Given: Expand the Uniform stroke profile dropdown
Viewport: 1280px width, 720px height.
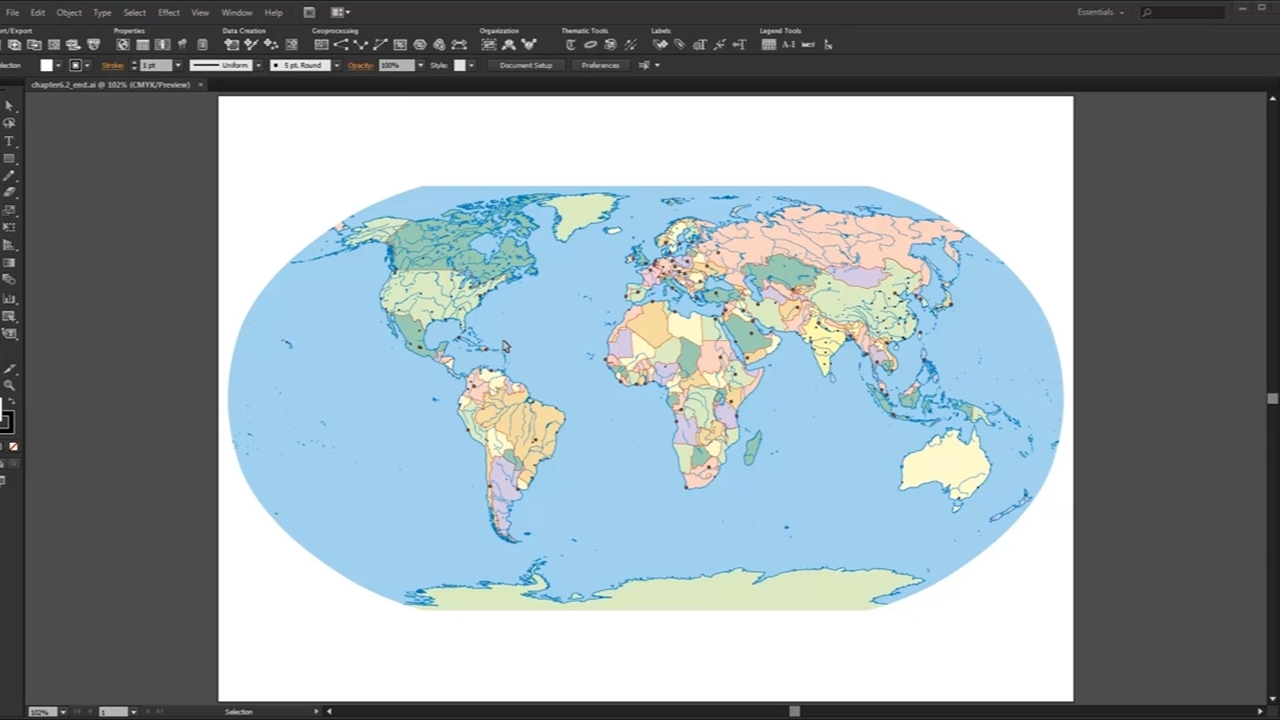Looking at the screenshot, I should point(258,65).
